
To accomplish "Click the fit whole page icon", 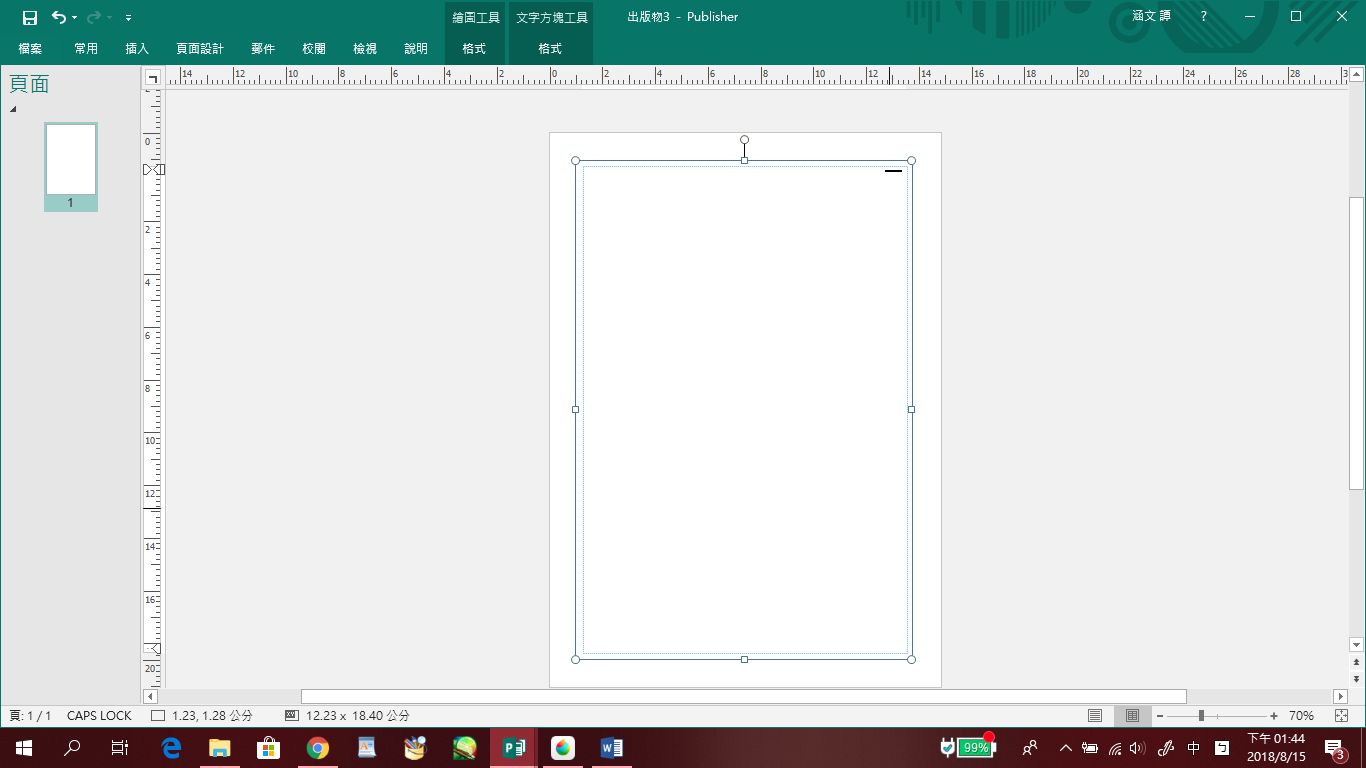I will click(1341, 716).
